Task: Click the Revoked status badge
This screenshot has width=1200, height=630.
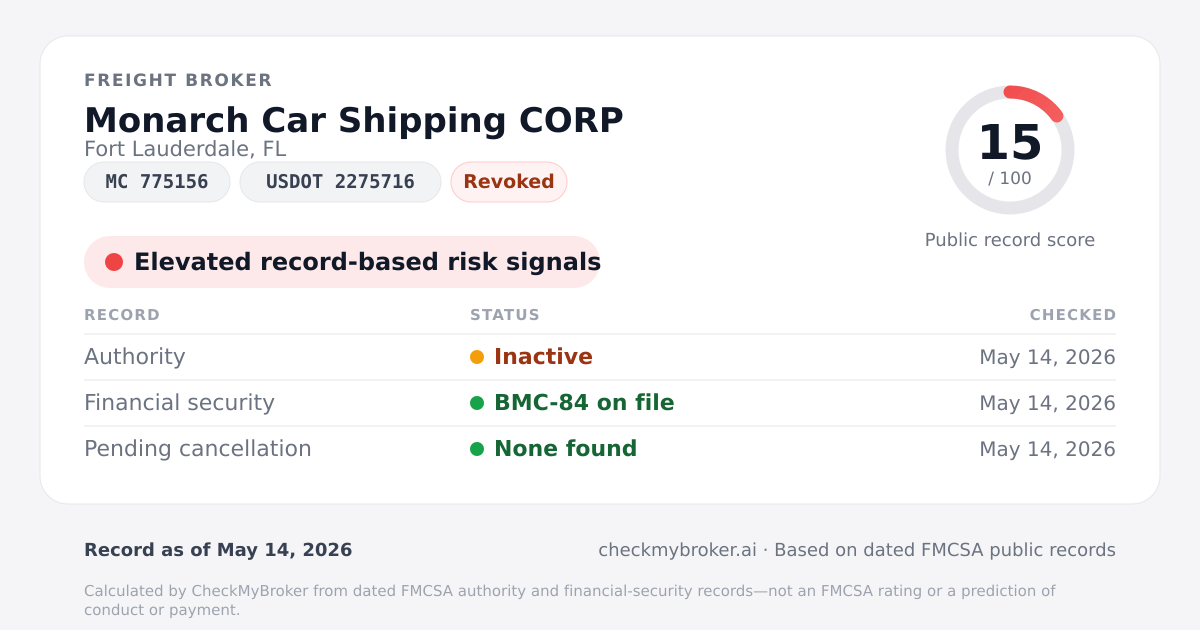Action: 509,182
